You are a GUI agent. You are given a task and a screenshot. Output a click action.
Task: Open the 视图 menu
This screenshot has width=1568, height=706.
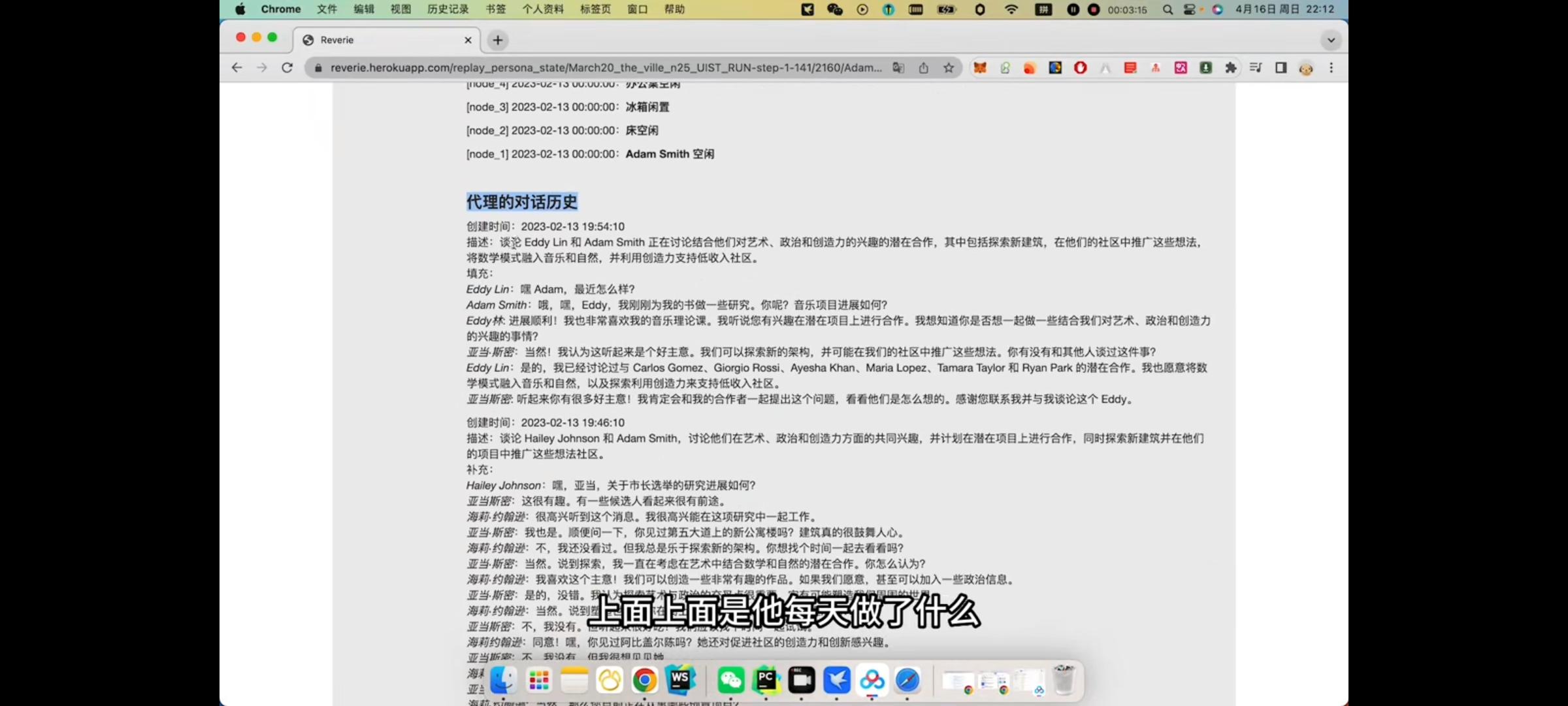point(400,9)
